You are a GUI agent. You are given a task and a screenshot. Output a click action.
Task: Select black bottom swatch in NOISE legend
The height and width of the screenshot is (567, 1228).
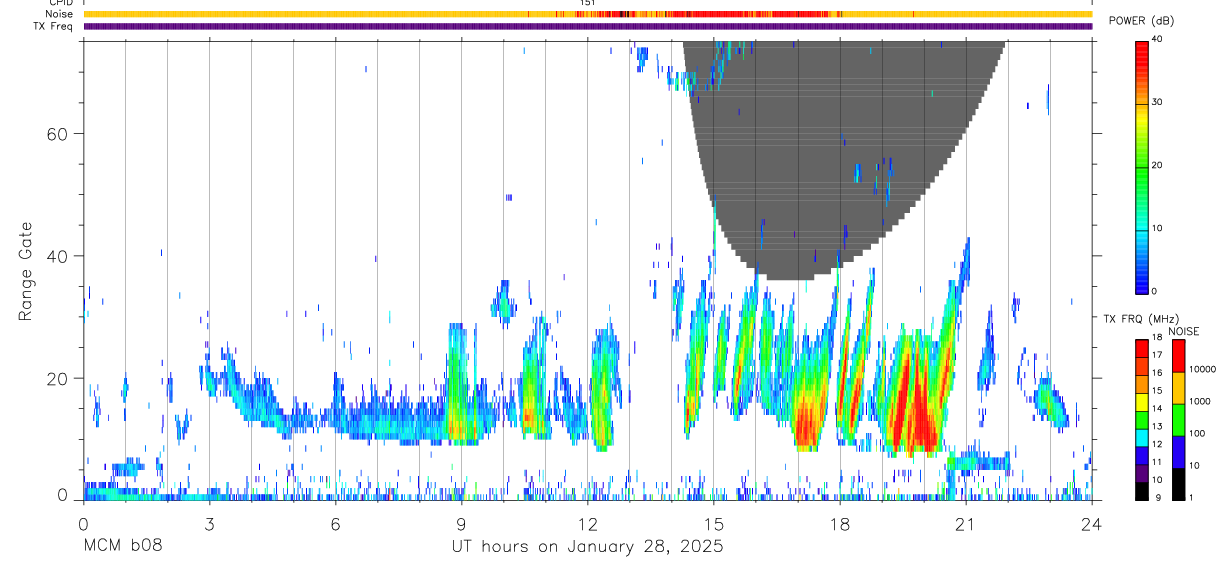[1178, 483]
